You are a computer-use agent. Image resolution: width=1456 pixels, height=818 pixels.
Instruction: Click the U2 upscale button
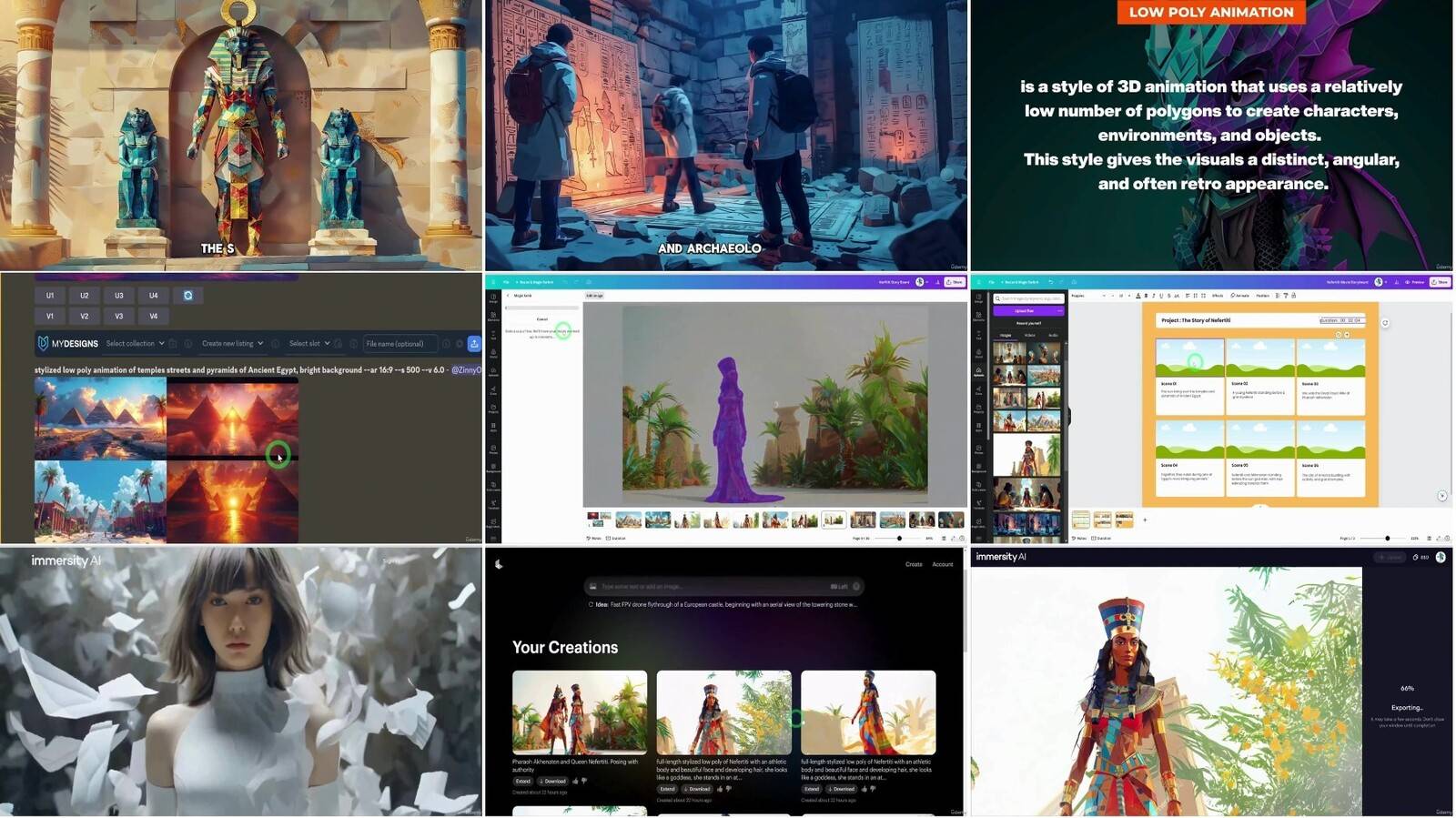point(85,295)
